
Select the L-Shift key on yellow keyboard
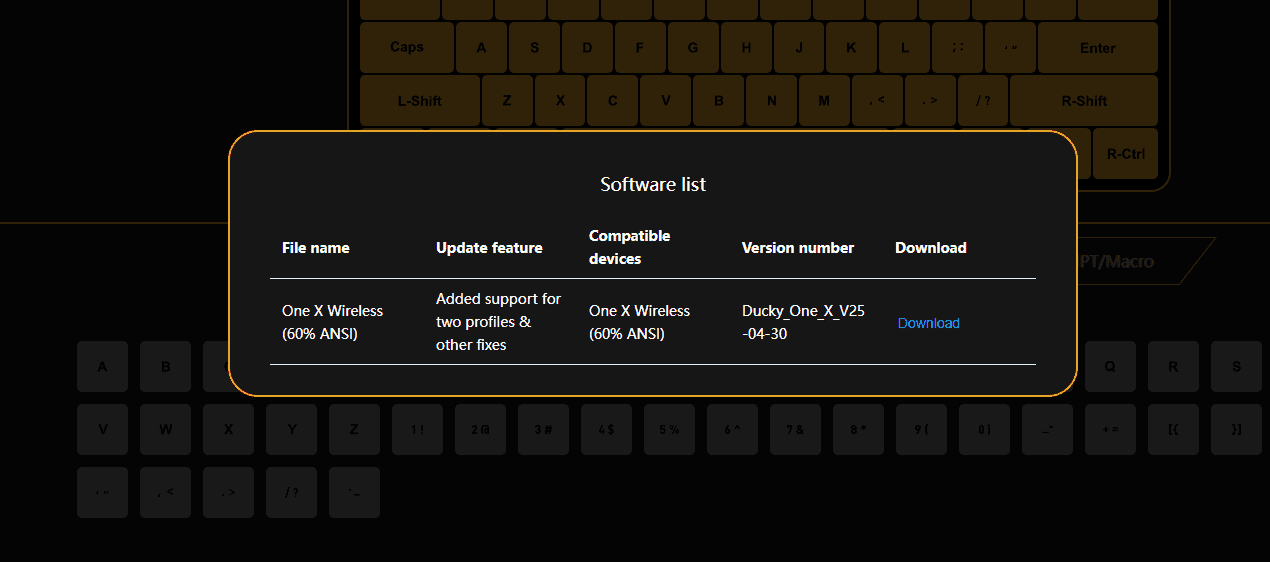pyautogui.click(x=419, y=100)
